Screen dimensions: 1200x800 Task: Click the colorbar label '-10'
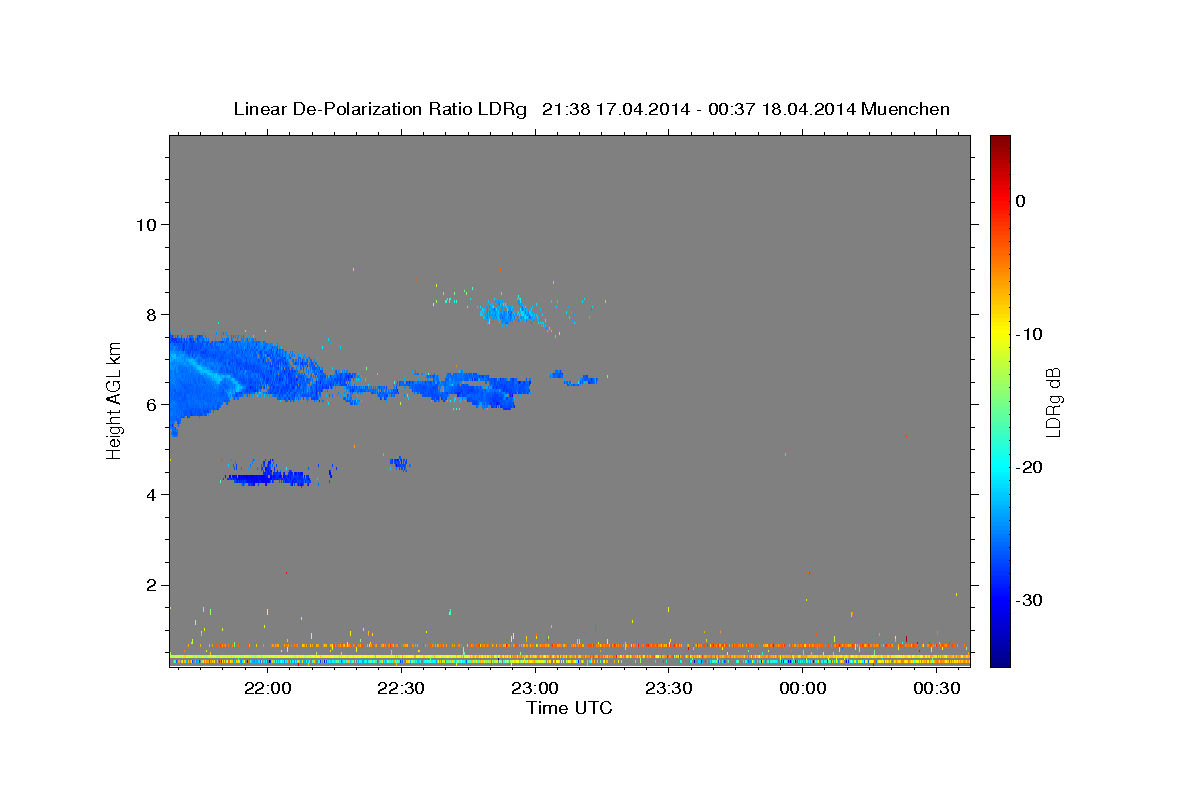tap(1030, 334)
